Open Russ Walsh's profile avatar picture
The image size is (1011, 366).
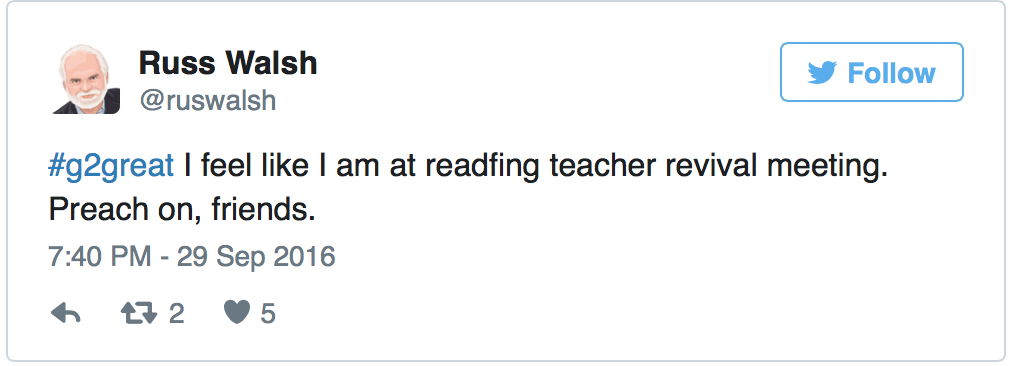[86, 79]
